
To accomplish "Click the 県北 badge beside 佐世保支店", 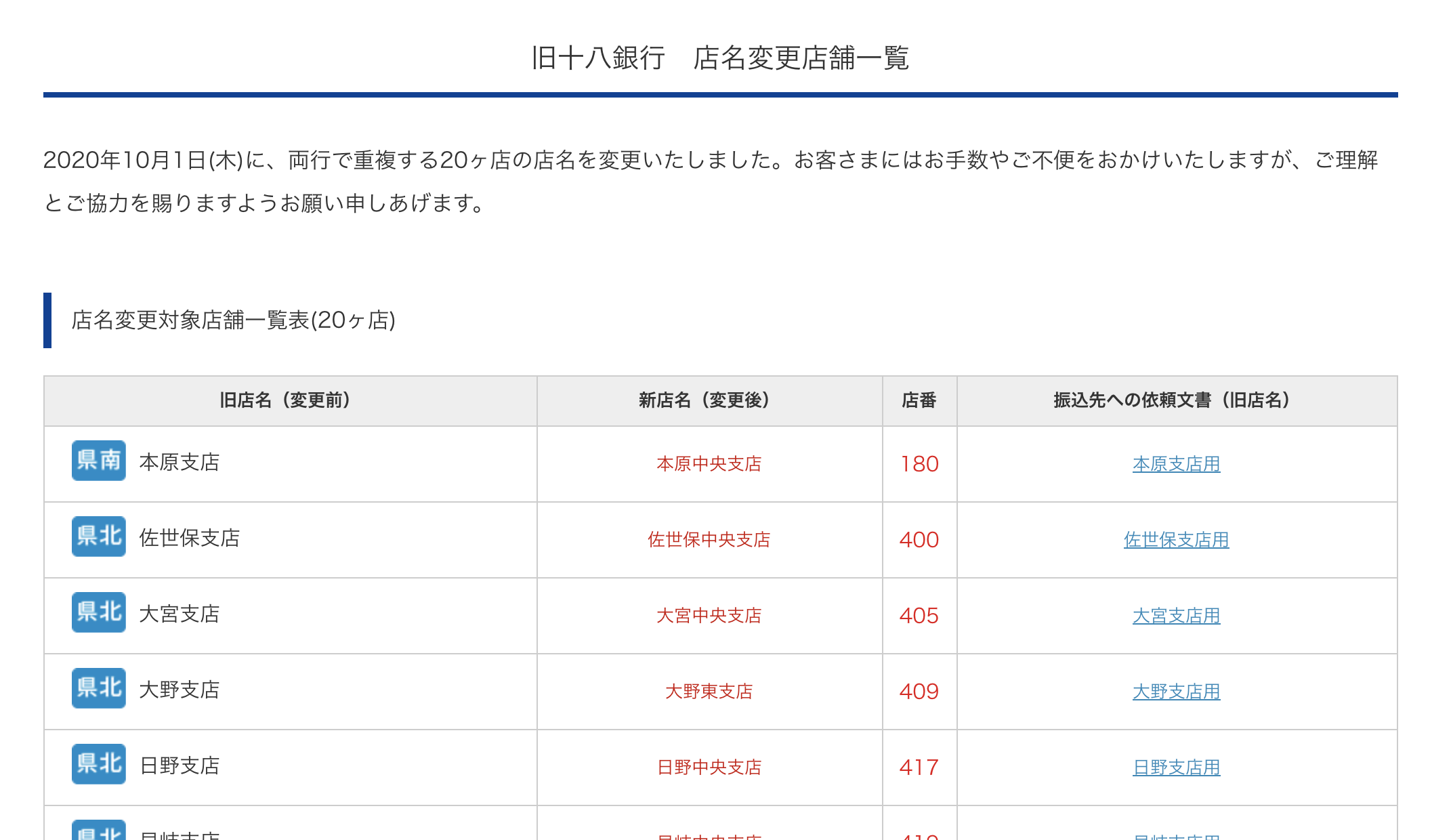I will [98, 537].
